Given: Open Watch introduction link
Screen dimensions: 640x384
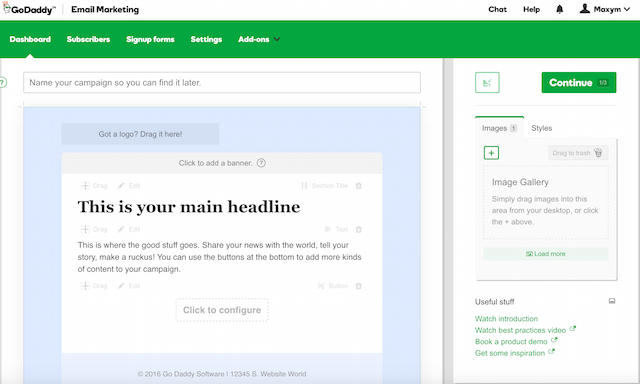Looking at the screenshot, I should (x=506, y=319).
